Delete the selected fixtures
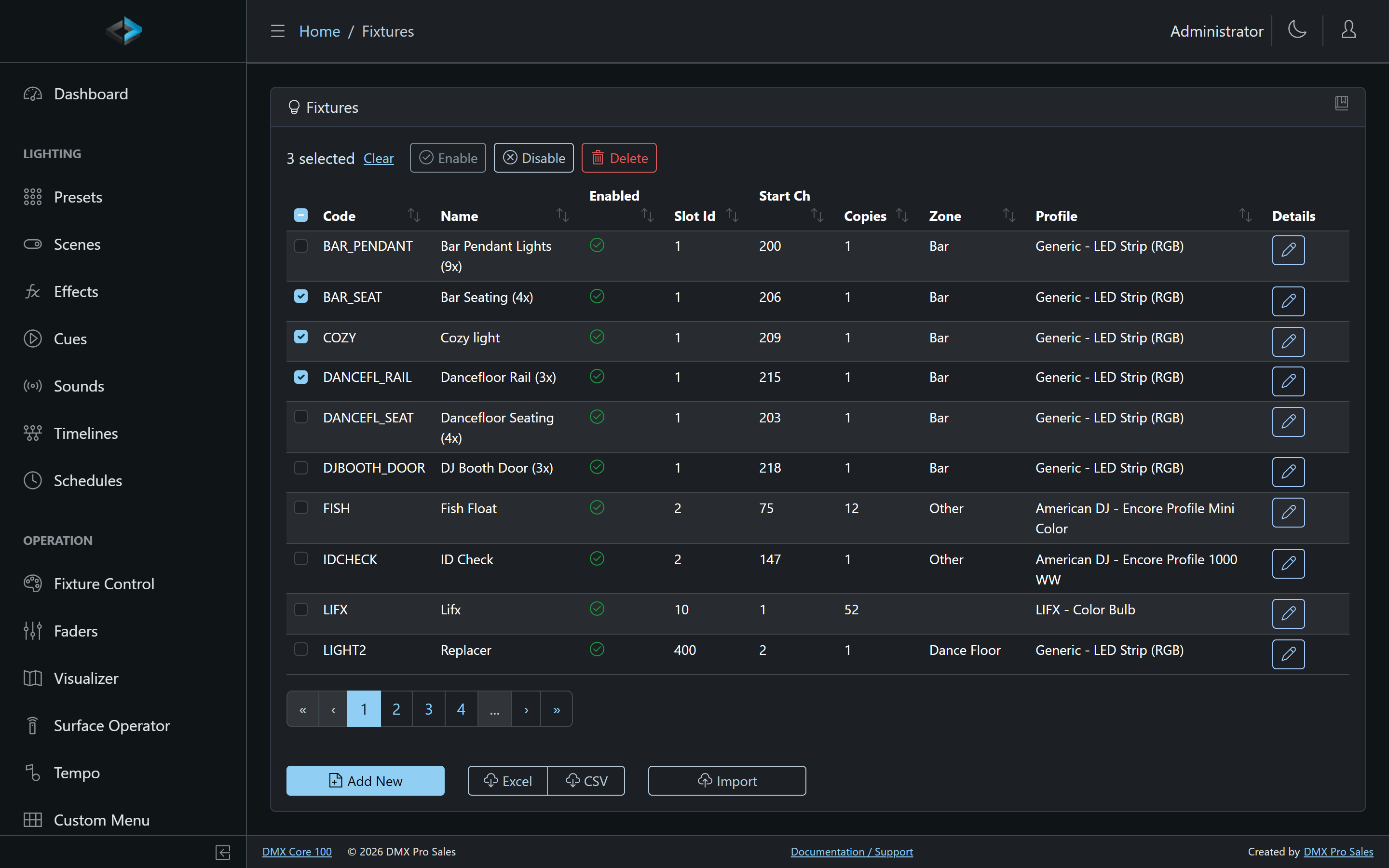The height and width of the screenshot is (868, 1389). pyautogui.click(x=619, y=158)
